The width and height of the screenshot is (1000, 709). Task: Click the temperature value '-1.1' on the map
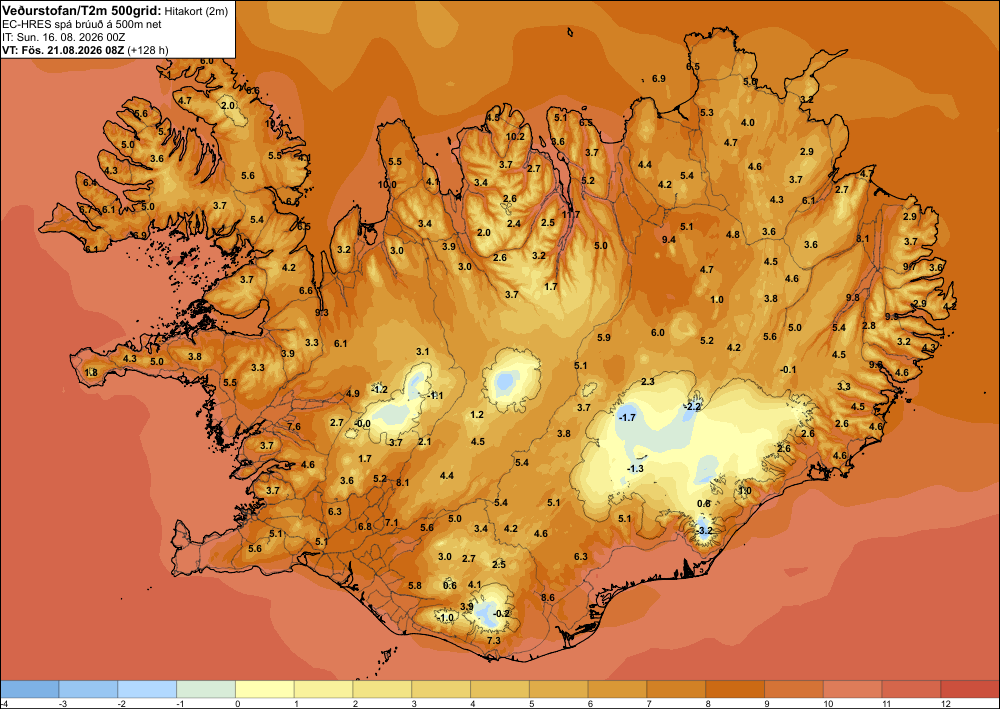[x=435, y=396]
